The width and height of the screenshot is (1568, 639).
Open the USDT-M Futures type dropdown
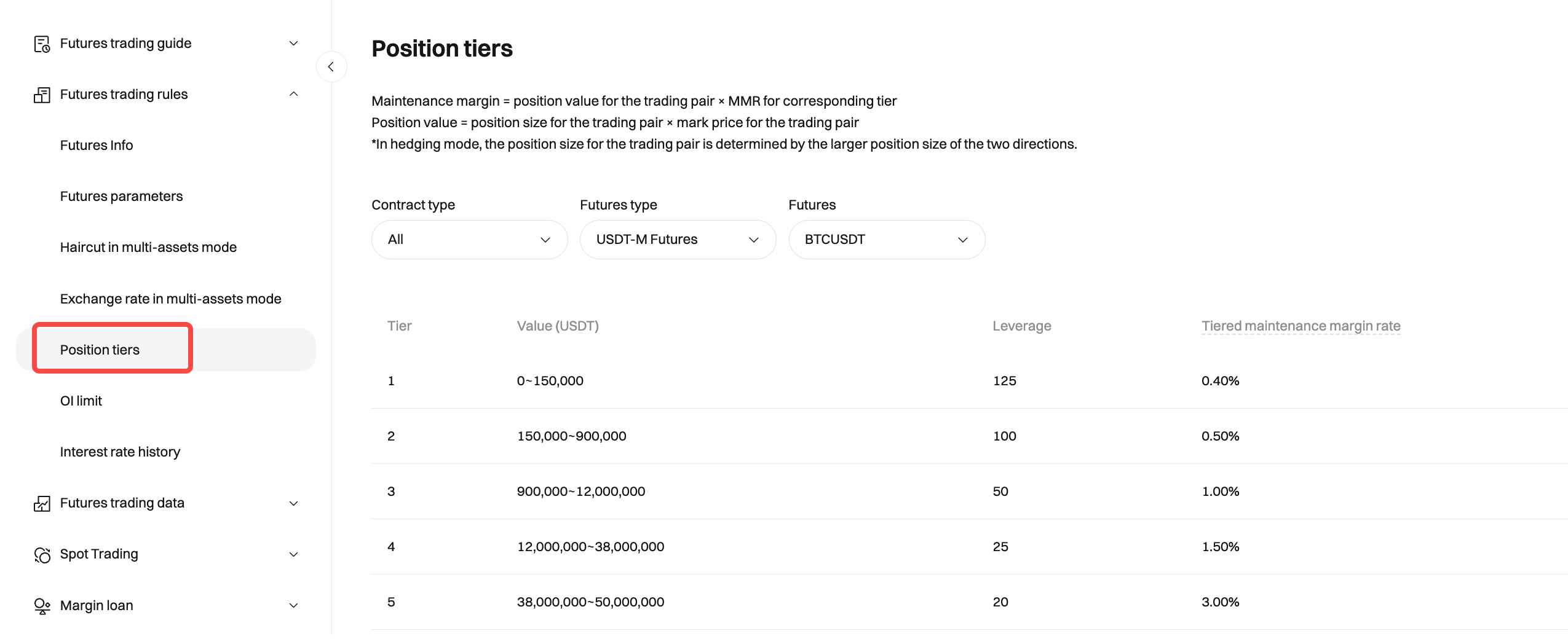[678, 240]
